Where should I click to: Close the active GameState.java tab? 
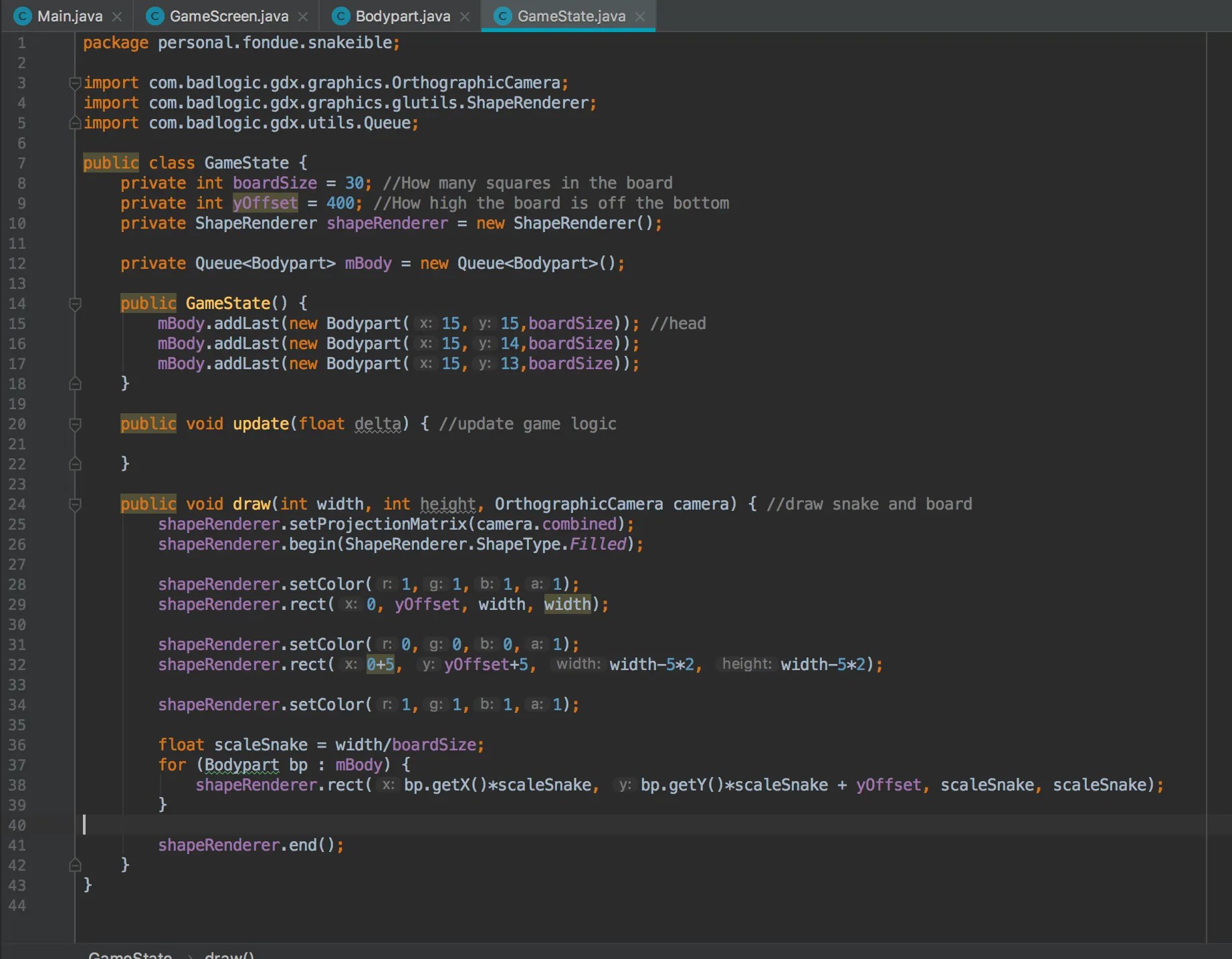point(640,17)
